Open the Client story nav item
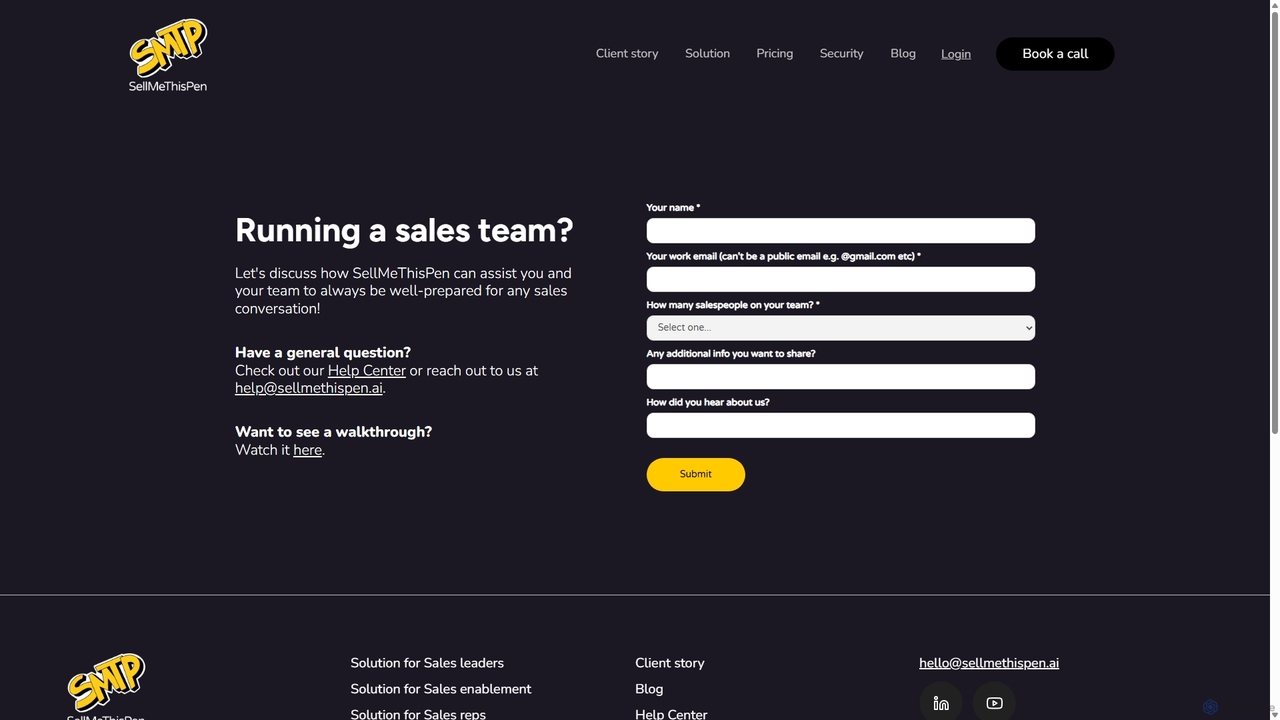Screen dimensions: 1280x720 (627, 54)
